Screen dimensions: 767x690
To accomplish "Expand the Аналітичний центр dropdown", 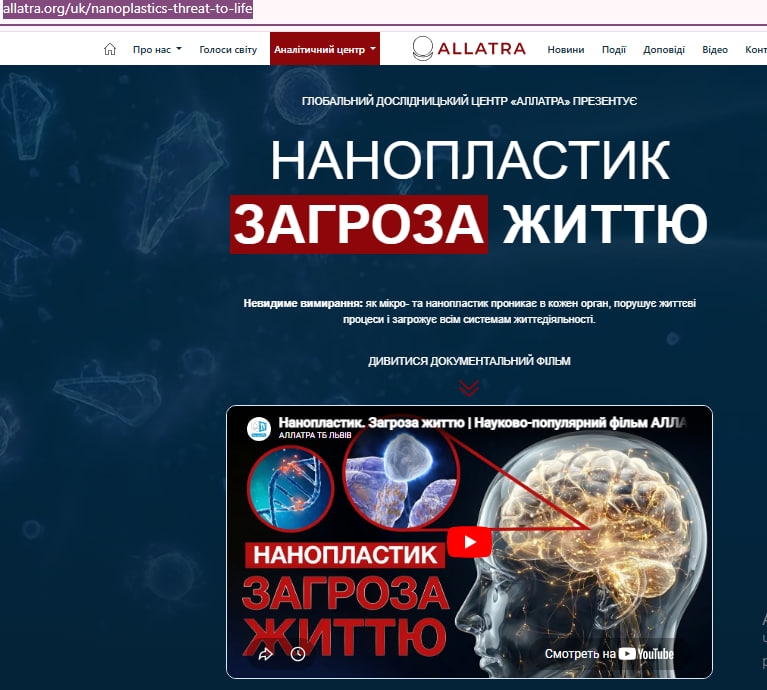I will (325, 49).
